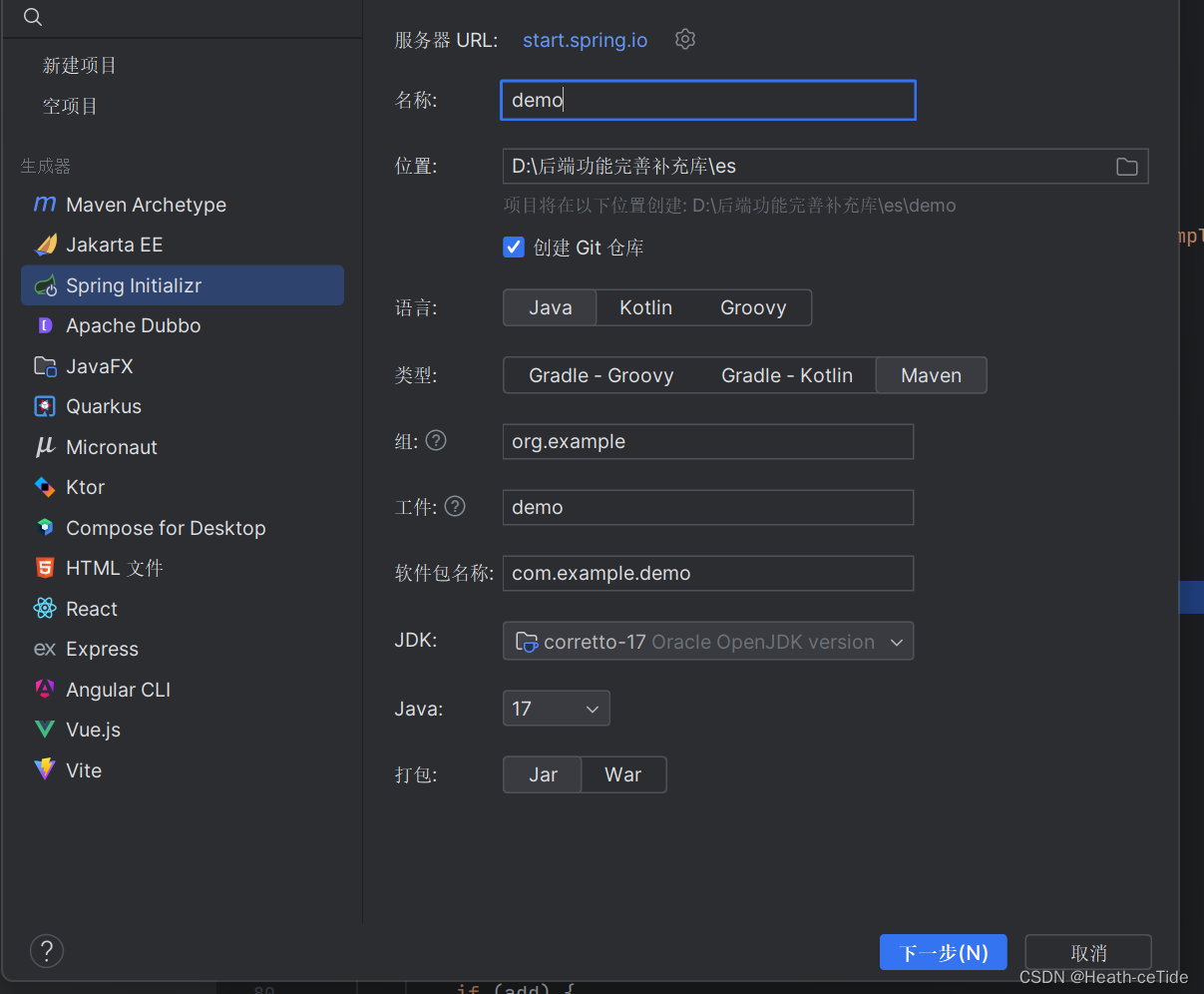Select 新建项目 in the sidebar

pos(80,65)
